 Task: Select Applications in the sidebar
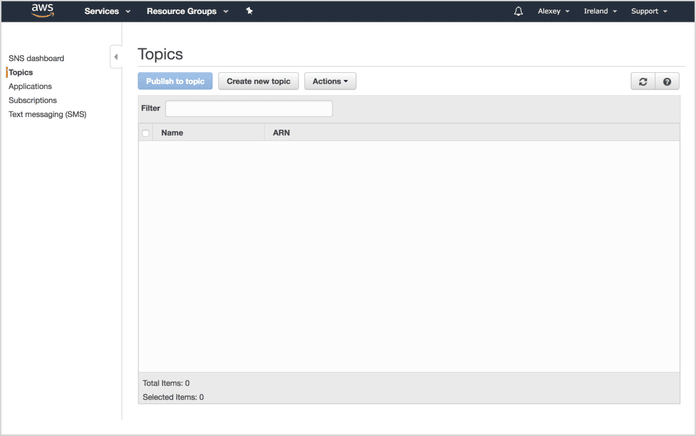coord(30,86)
